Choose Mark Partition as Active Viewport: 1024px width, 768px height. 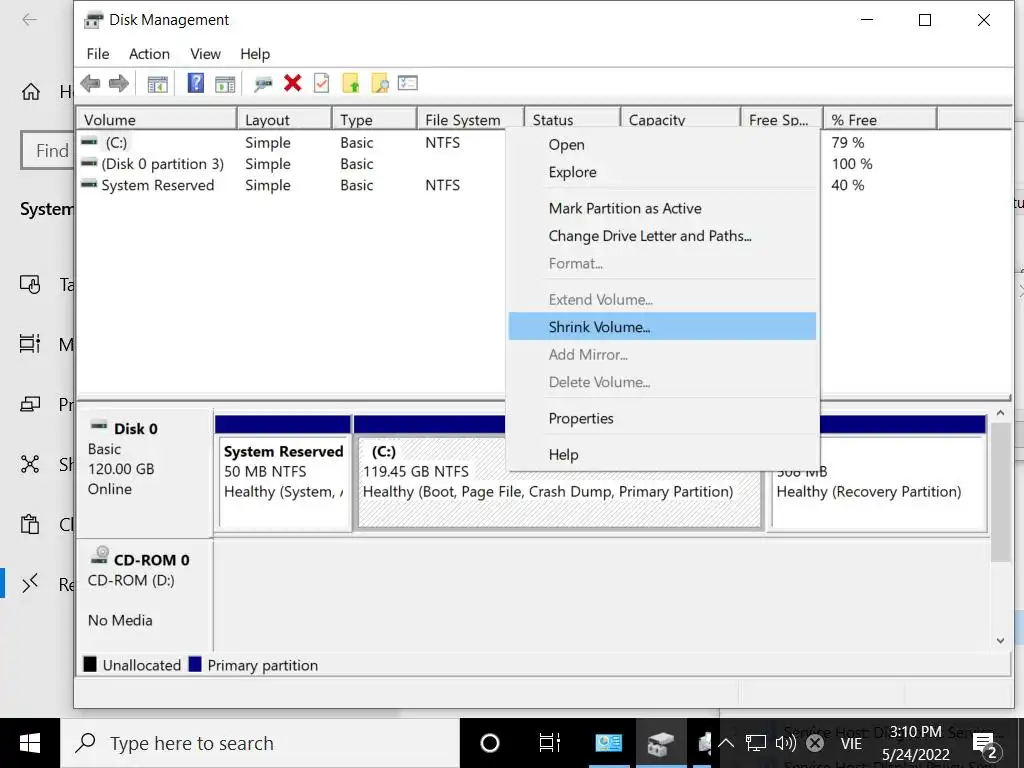tap(662, 208)
